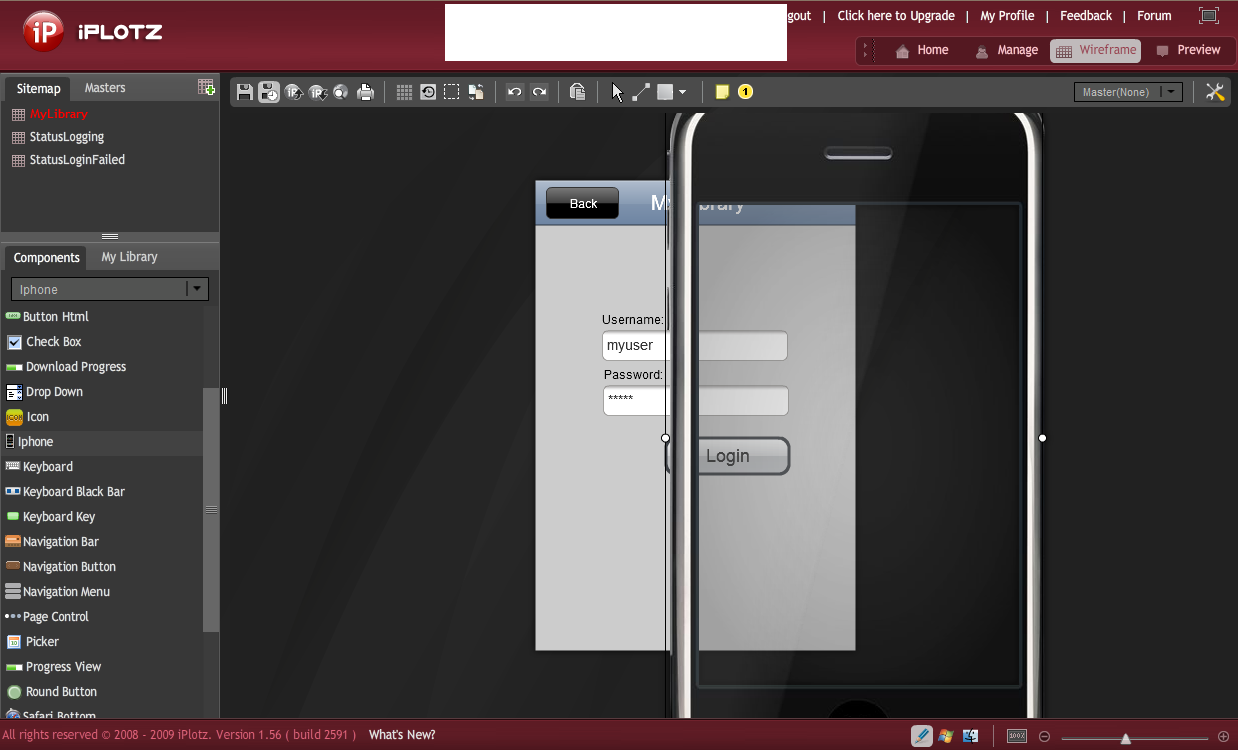
Task: Click the zoom out minus icon
Action: click(x=1044, y=737)
